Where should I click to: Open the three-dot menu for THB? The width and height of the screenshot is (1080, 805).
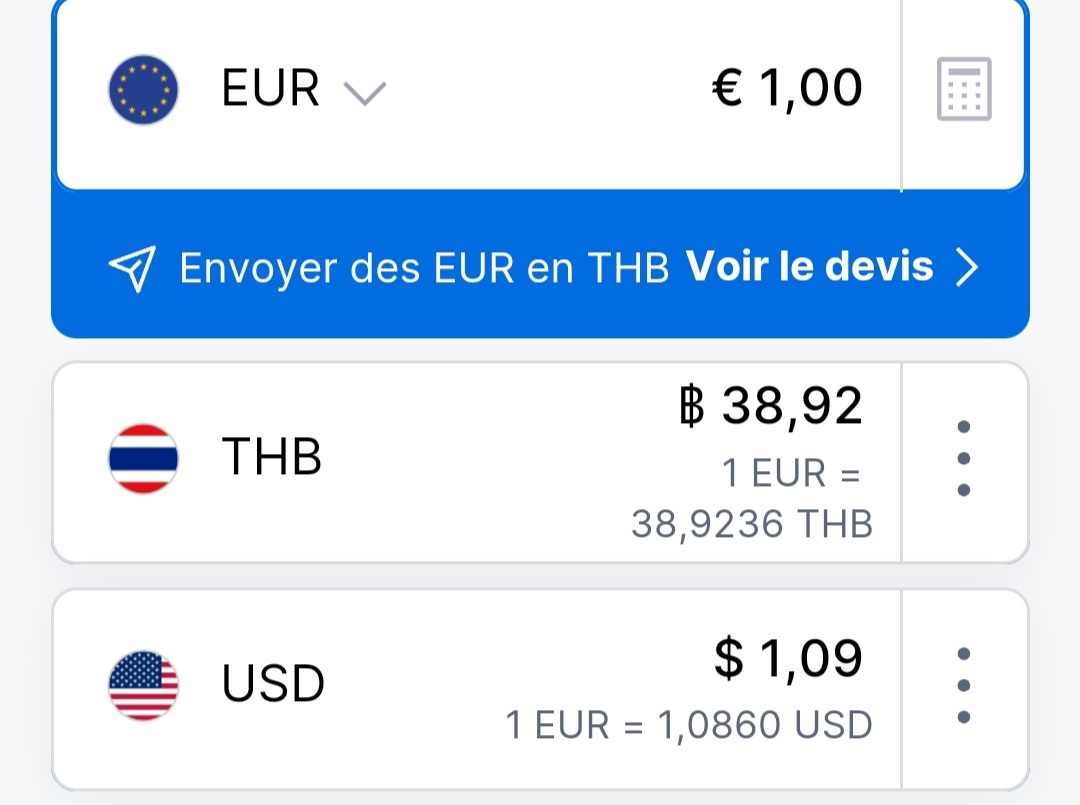pyautogui.click(x=964, y=458)
